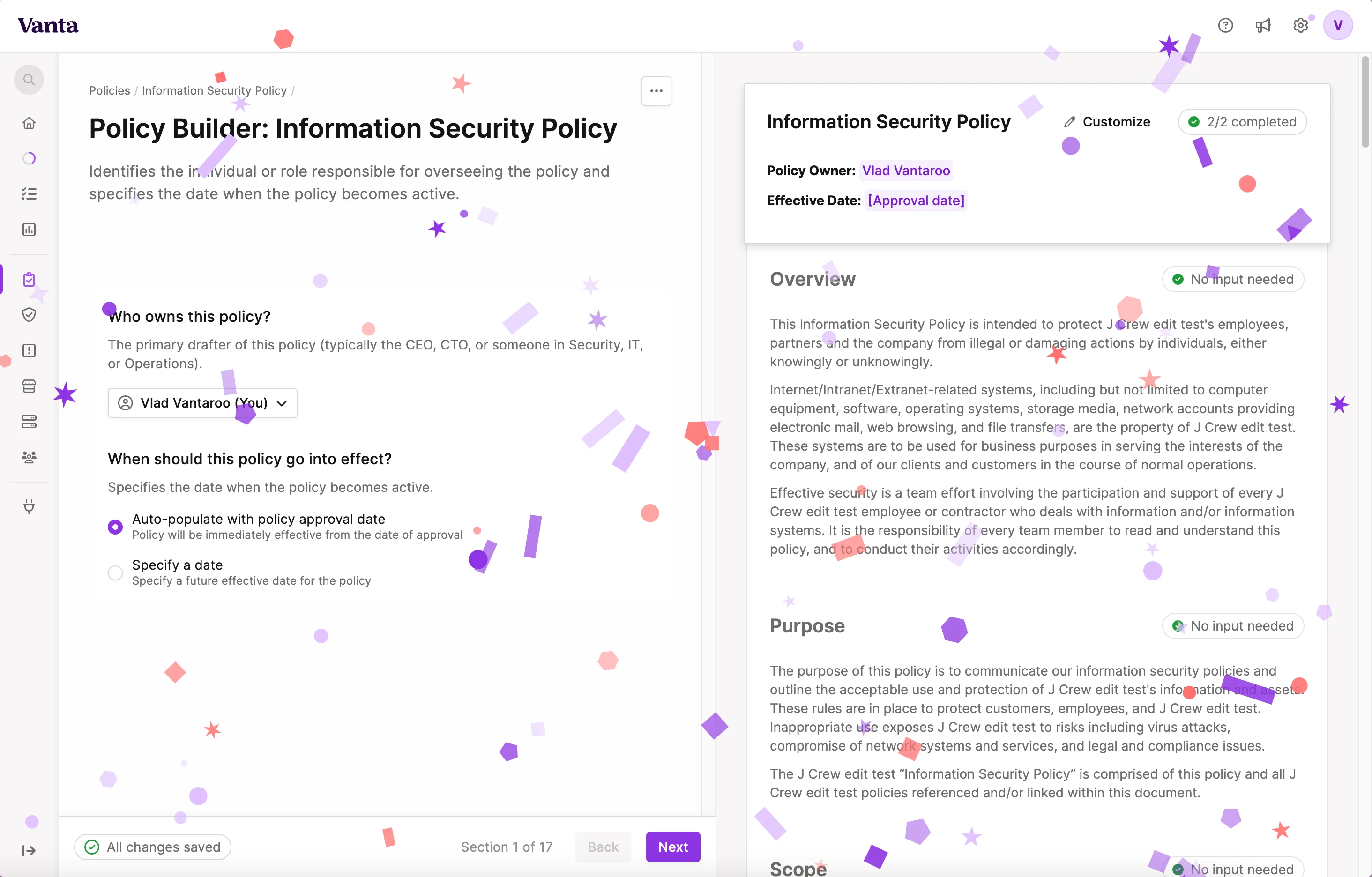This screenshot has height=877, width=1372.
Task: Open the search icon in sidebar
Action: [x=29, y=80]
